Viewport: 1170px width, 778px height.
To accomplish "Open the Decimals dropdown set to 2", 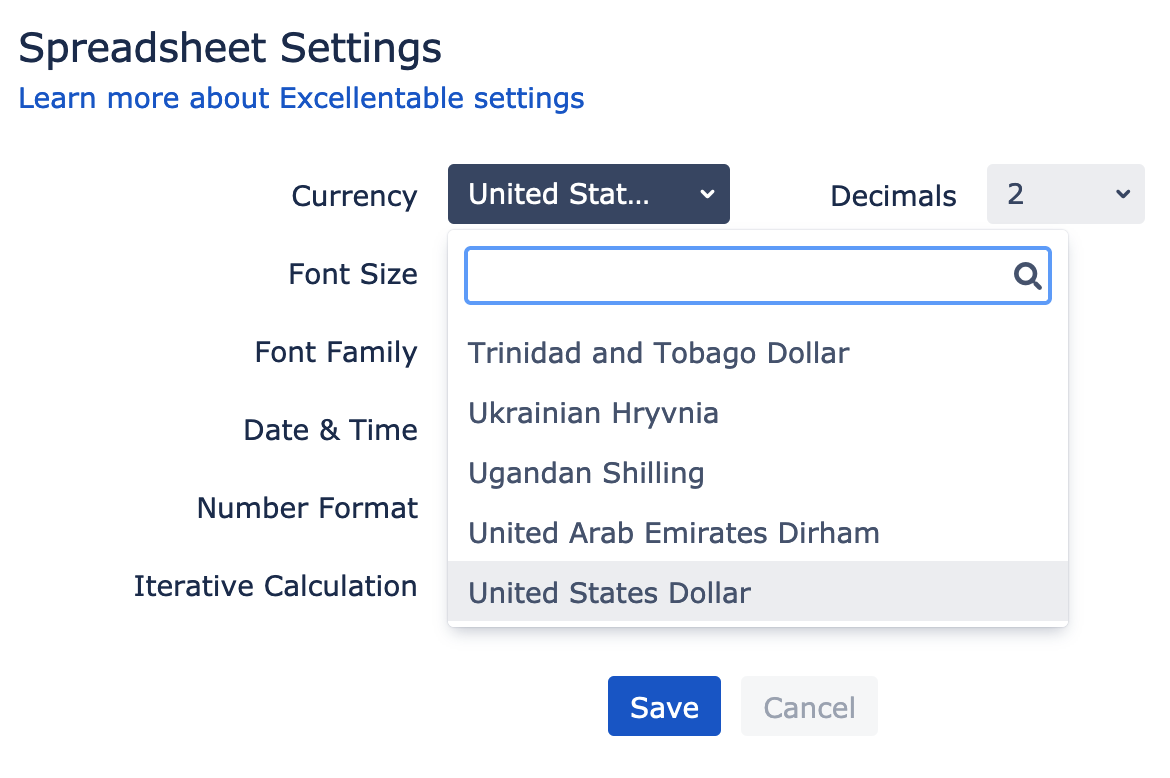I will coord(1066,194).
